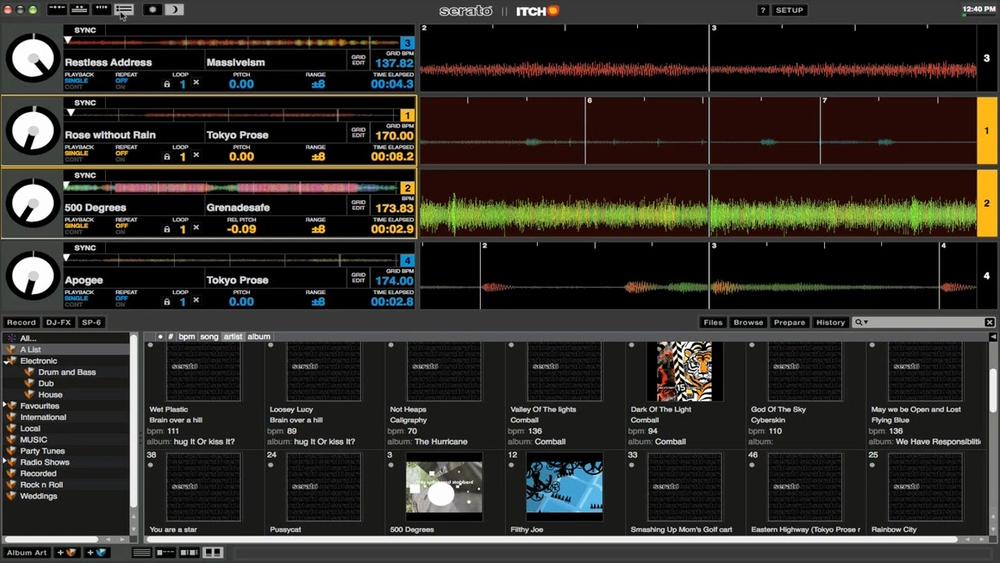1000x563 pixels.
Task: Open the DJ-FX panel tab
Action: tap(59, 323)
